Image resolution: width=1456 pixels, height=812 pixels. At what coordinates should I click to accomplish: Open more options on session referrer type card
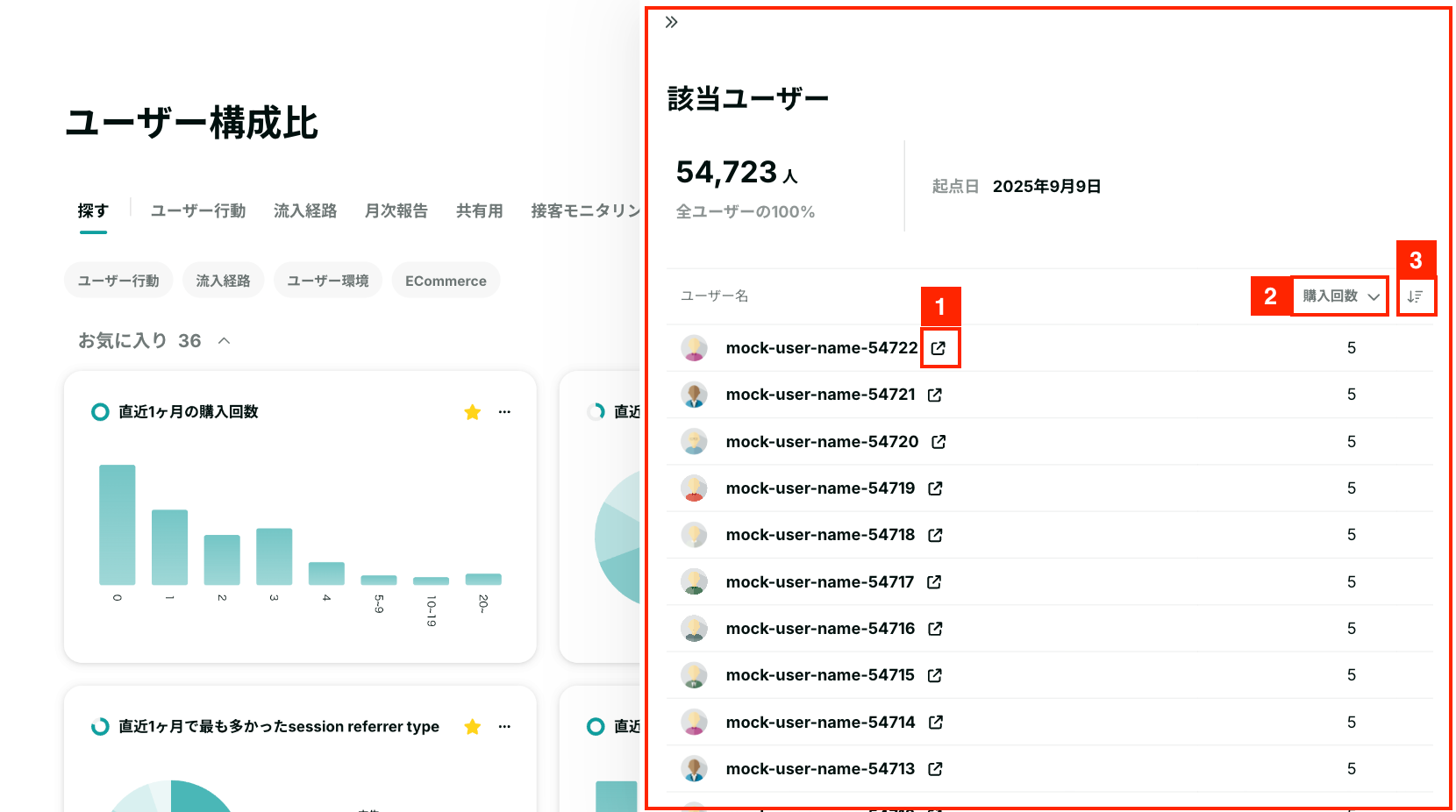coord(504,727)
